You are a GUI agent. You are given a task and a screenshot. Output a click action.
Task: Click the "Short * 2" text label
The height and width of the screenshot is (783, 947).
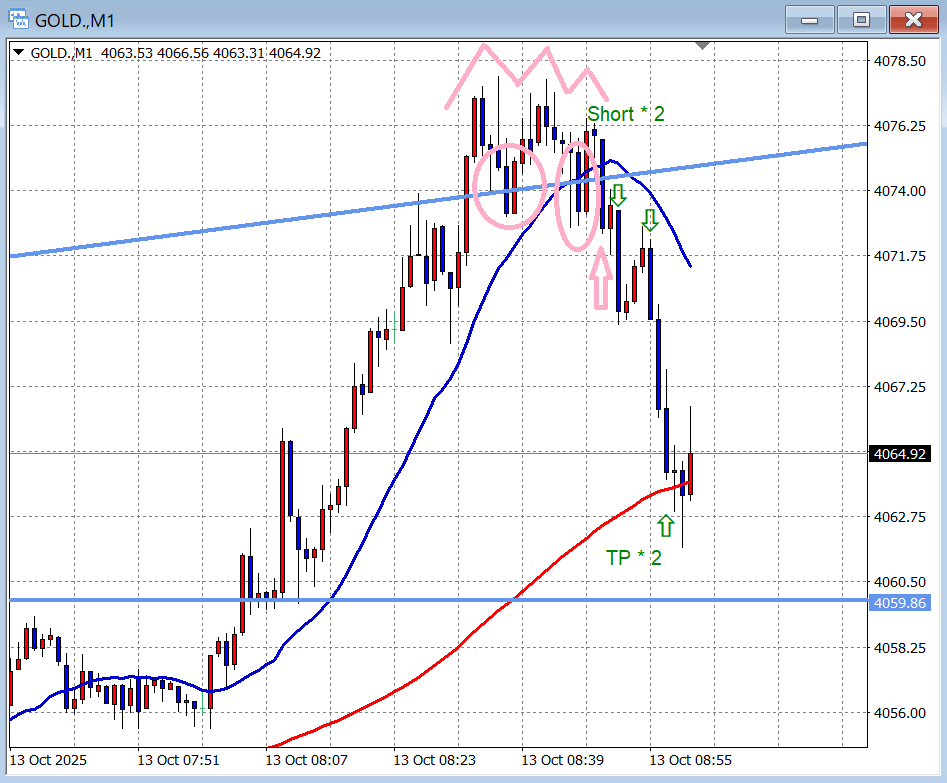tap(625, 114)
